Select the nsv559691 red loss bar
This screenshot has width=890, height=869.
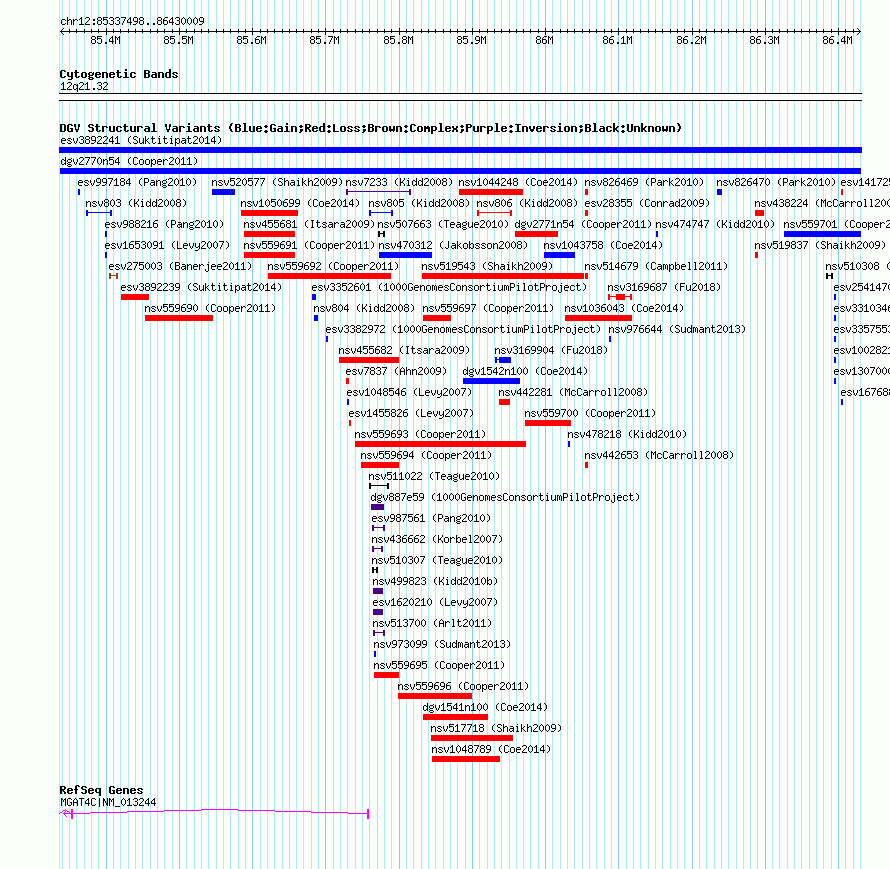pos(269,255)
